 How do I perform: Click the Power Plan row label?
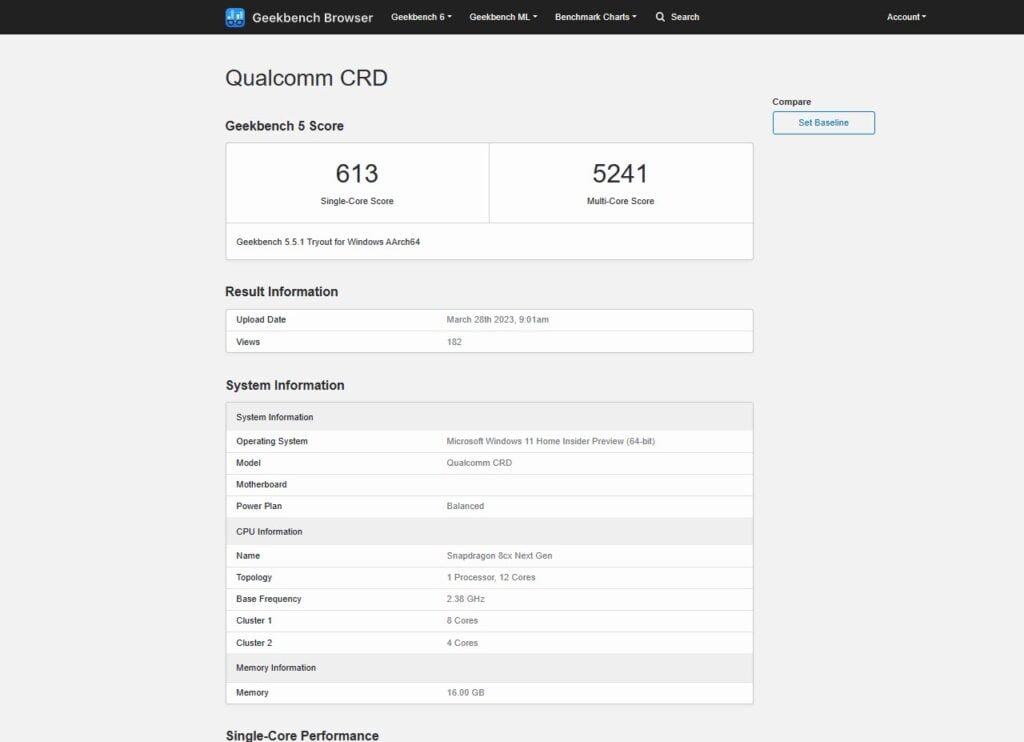[259, 506]
